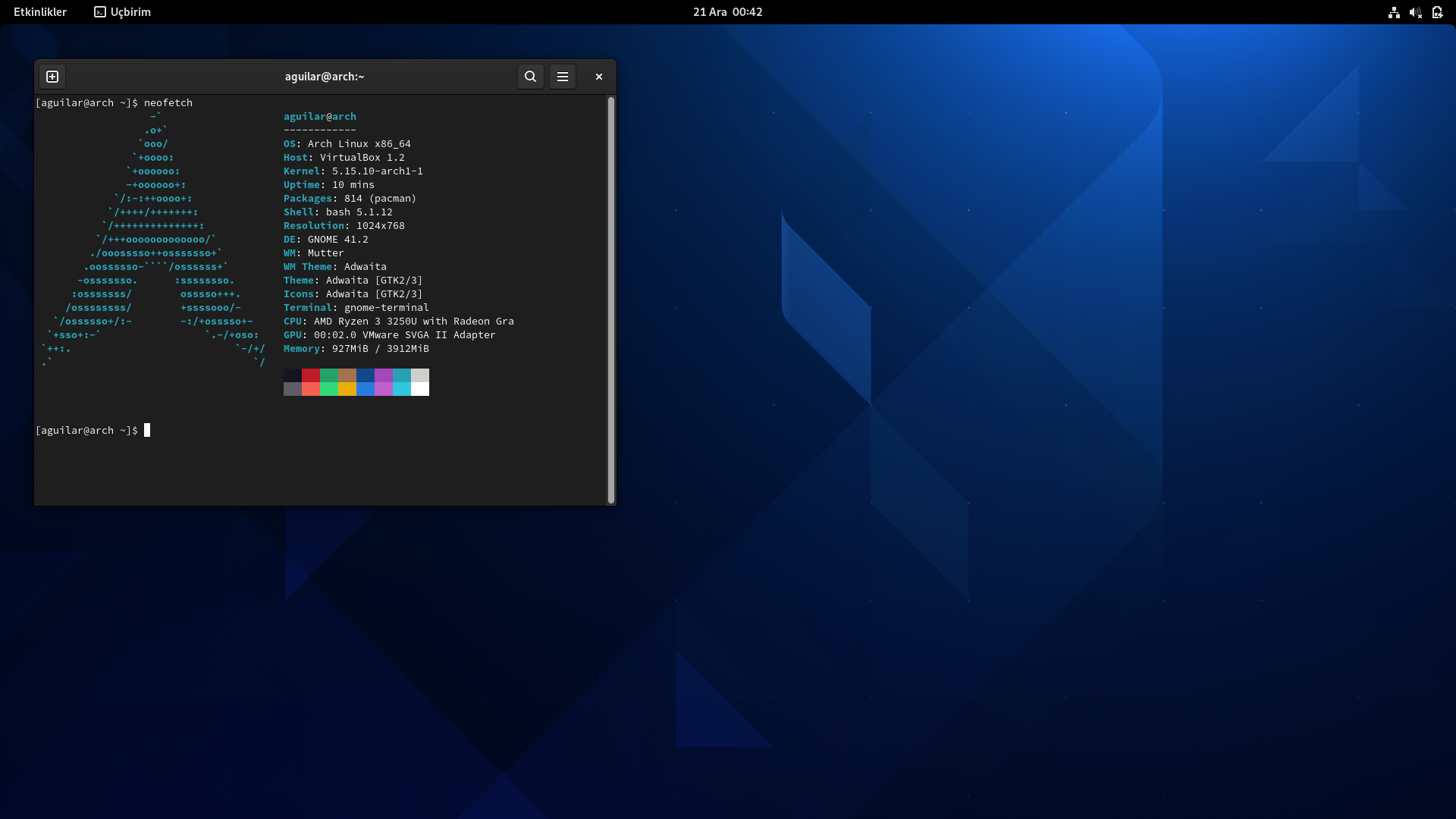Open the Uçbirim application menu
This screenshot has width=1456, height=819.
click(130, 12)
